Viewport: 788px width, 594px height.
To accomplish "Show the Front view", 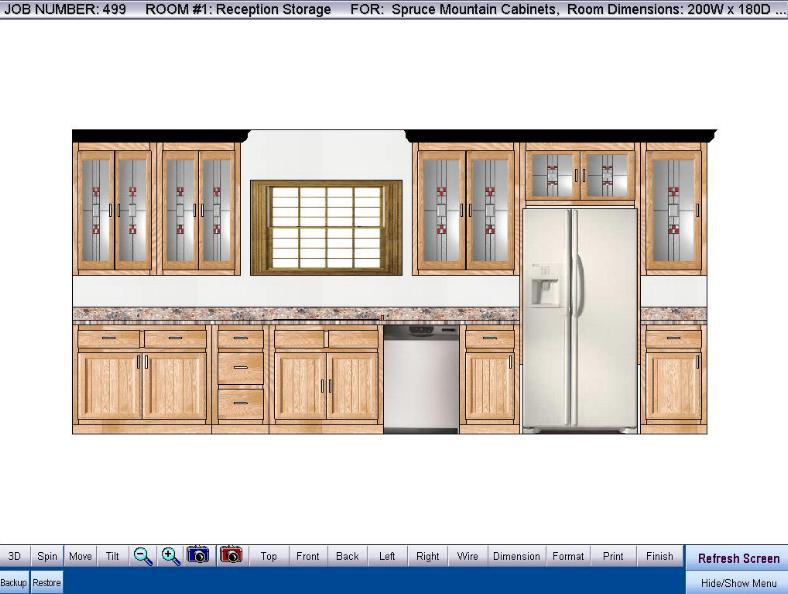I will [x=308, y=556].
